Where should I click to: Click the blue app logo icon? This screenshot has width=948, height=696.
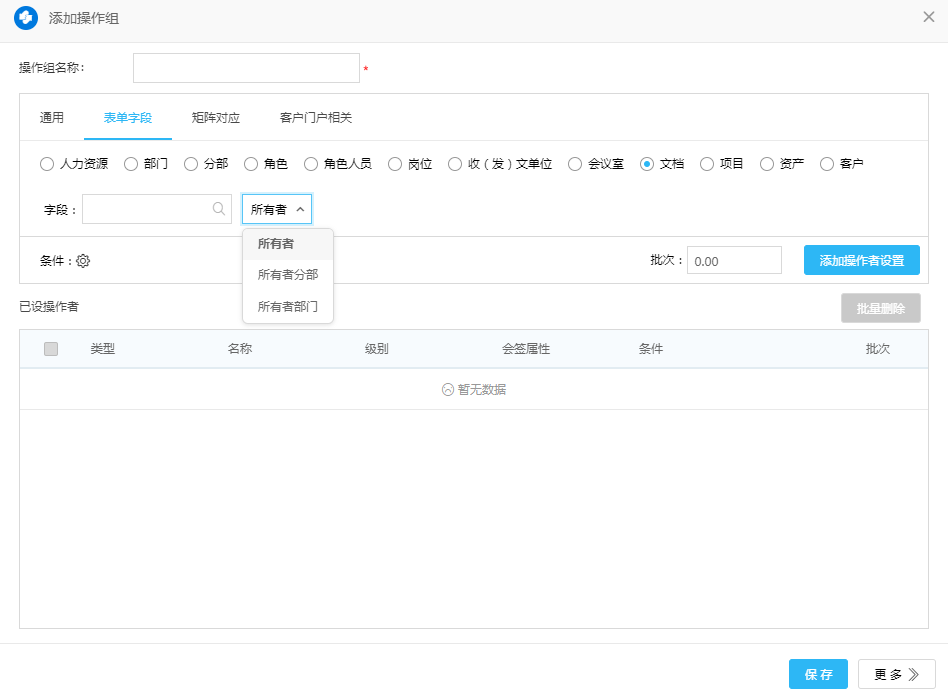point(26,18)
